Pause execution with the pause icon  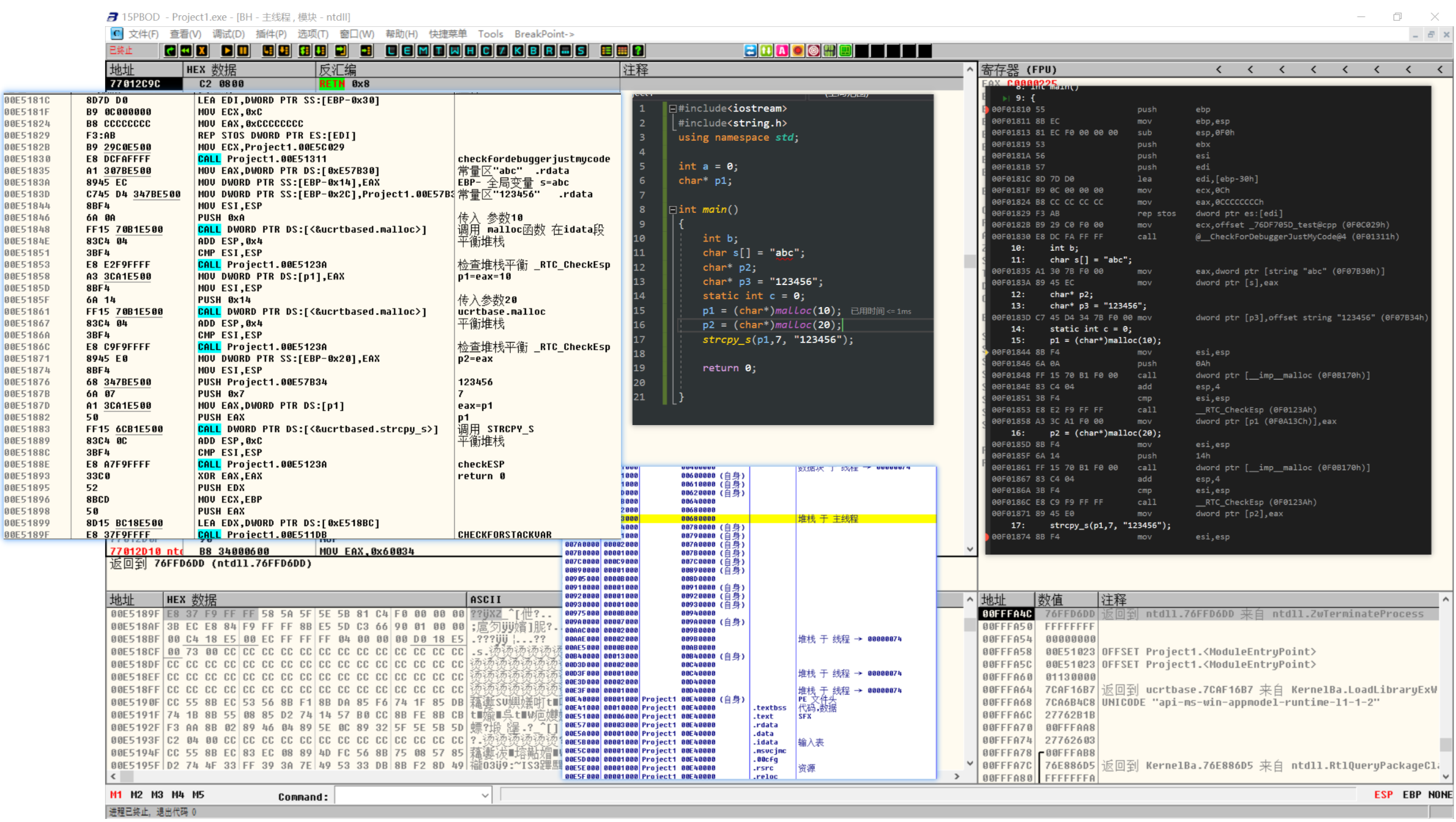pos(243,51)
